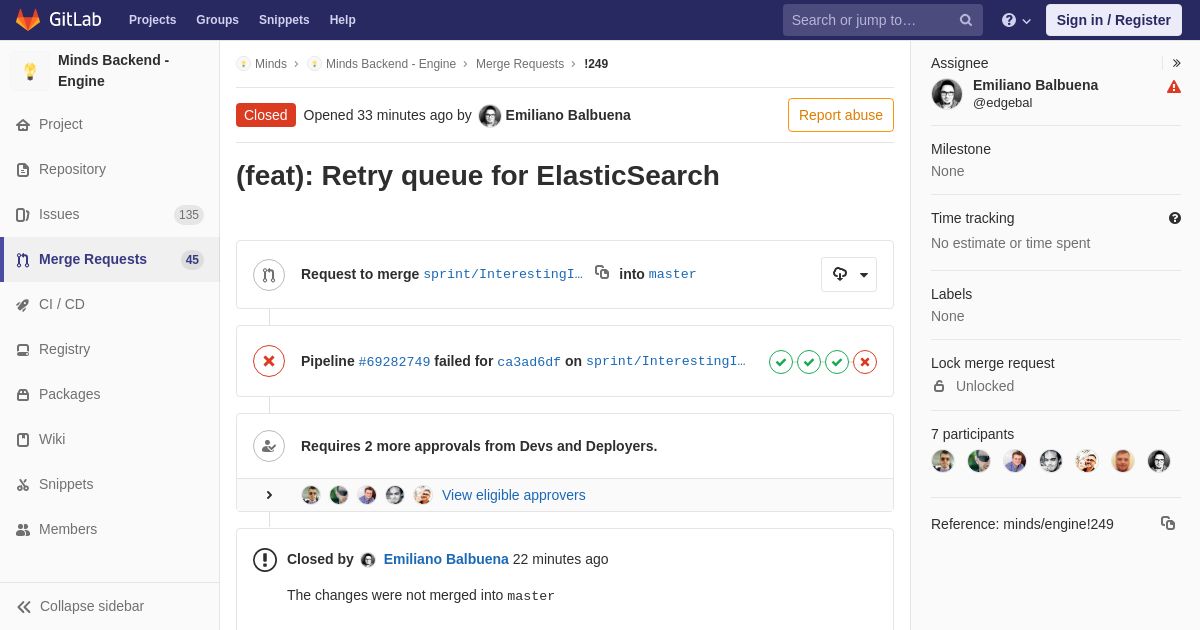Viewport: 1200px width, 630px height.
Task: Open the Groups menu in navbar
Action: tap(217, 20)
